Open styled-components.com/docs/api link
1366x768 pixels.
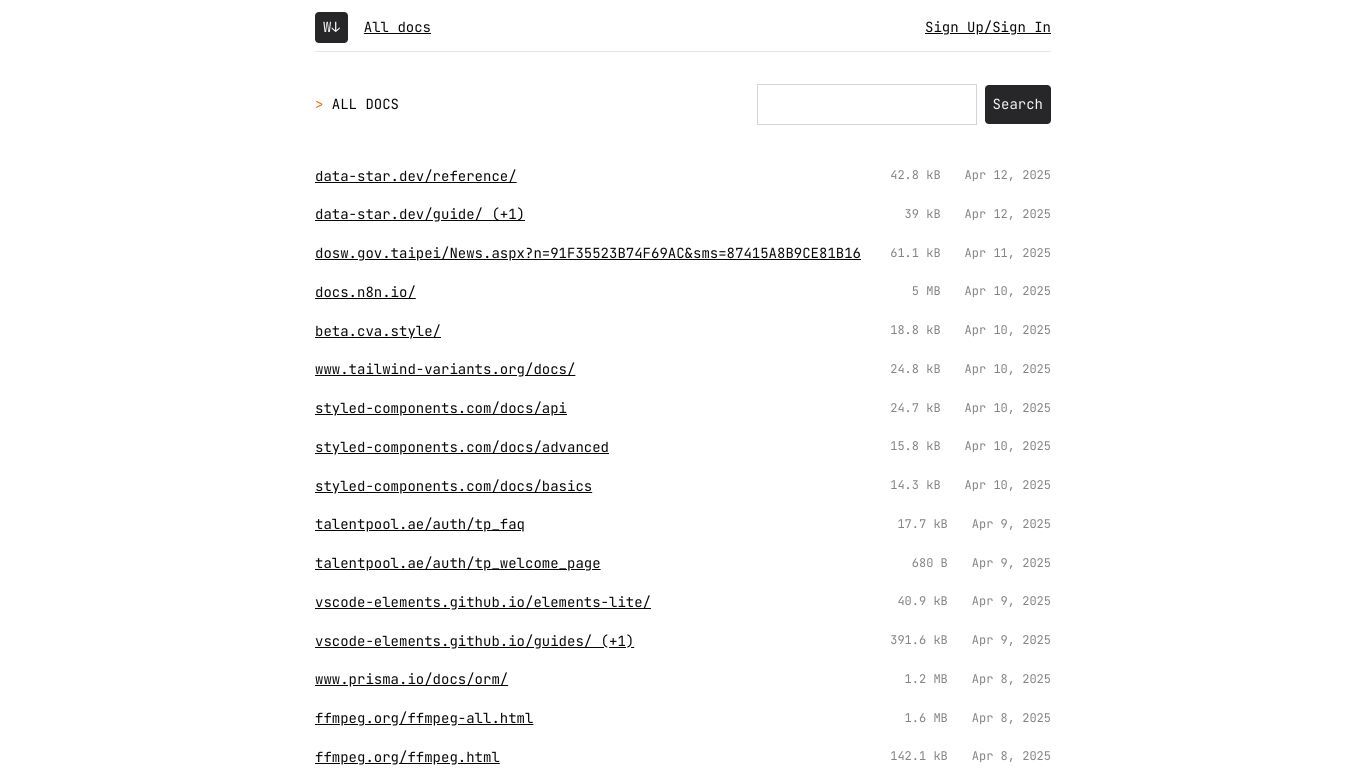pos(441,409)
